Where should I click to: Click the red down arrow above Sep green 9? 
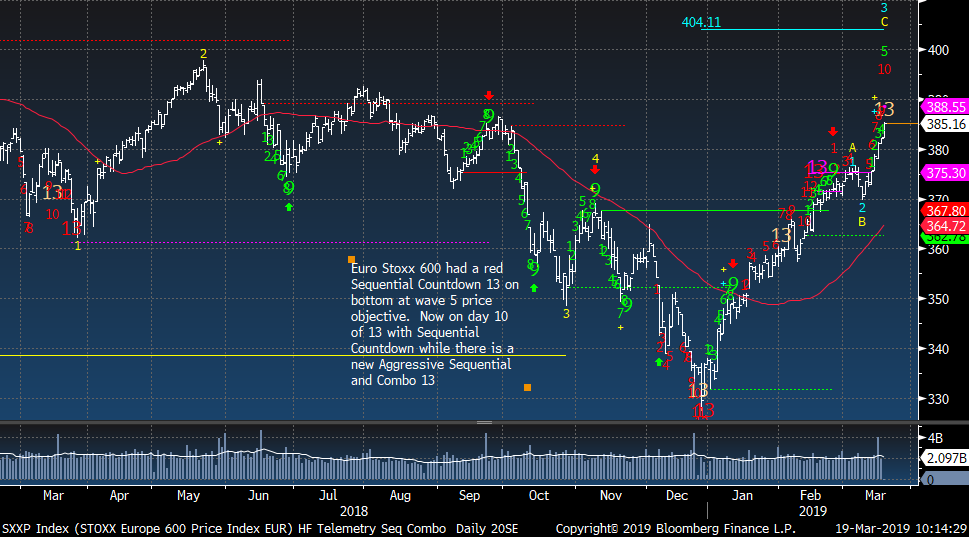(x=489, y=95)
